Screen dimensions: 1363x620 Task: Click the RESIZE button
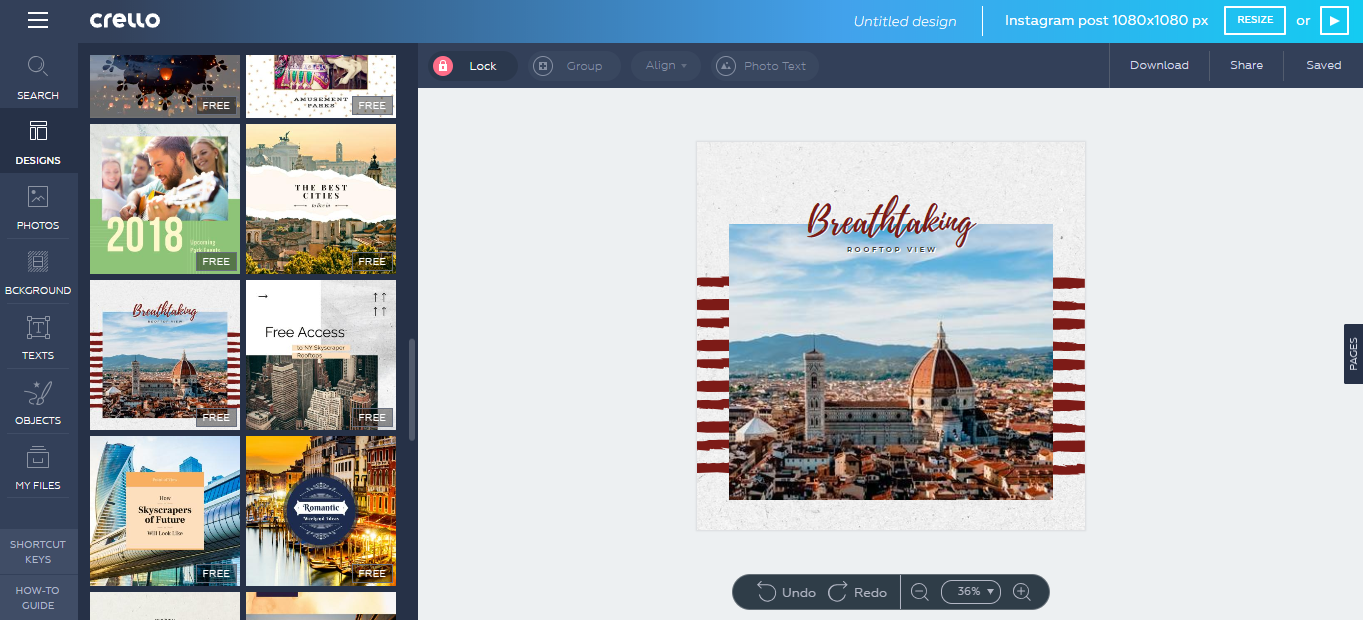pos(1254,20)
